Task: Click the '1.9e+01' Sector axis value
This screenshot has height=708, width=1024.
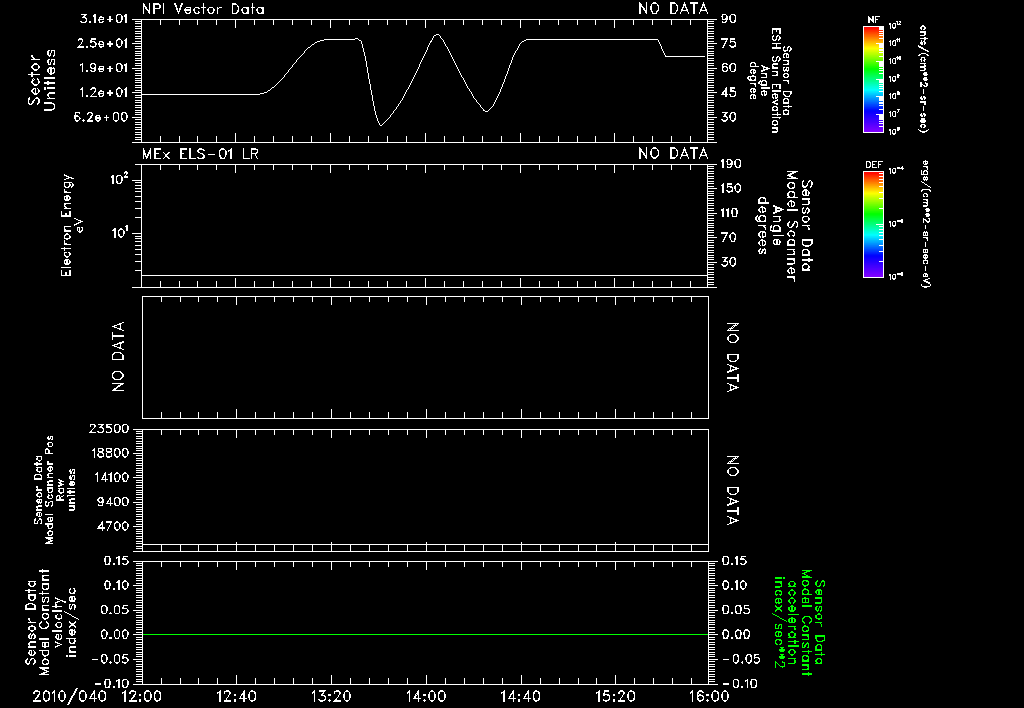Action: pos(104,68)
